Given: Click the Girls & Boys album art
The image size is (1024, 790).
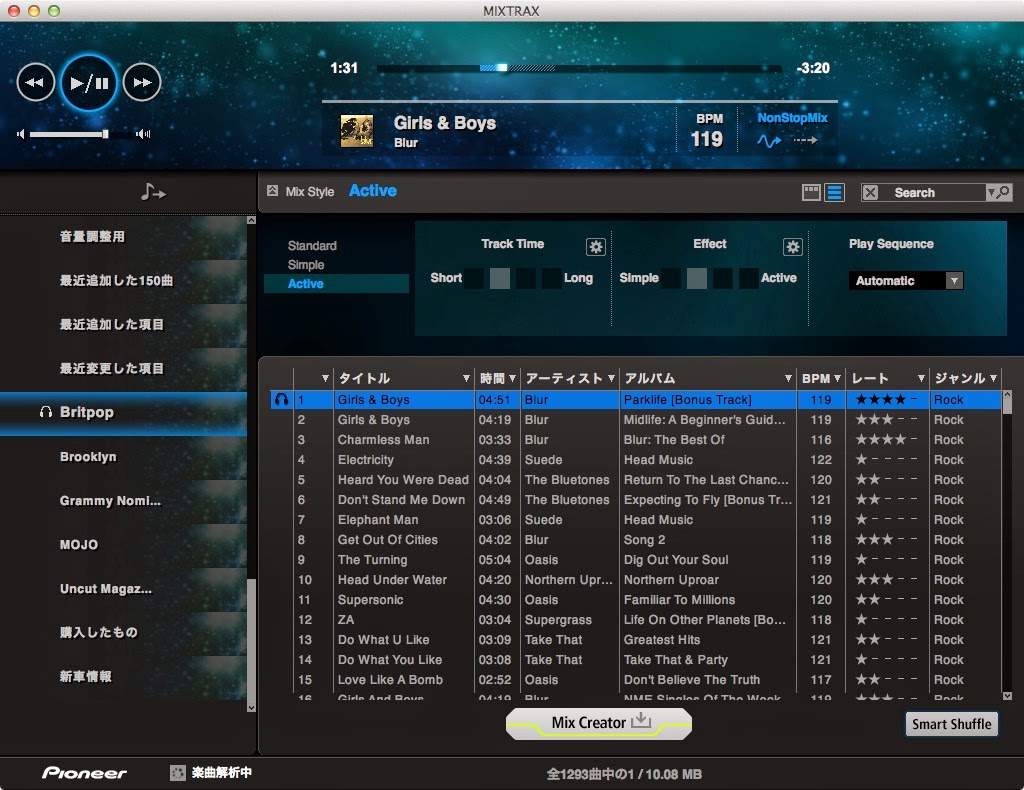Looking at the screenshot, I should tap(357, 131).
